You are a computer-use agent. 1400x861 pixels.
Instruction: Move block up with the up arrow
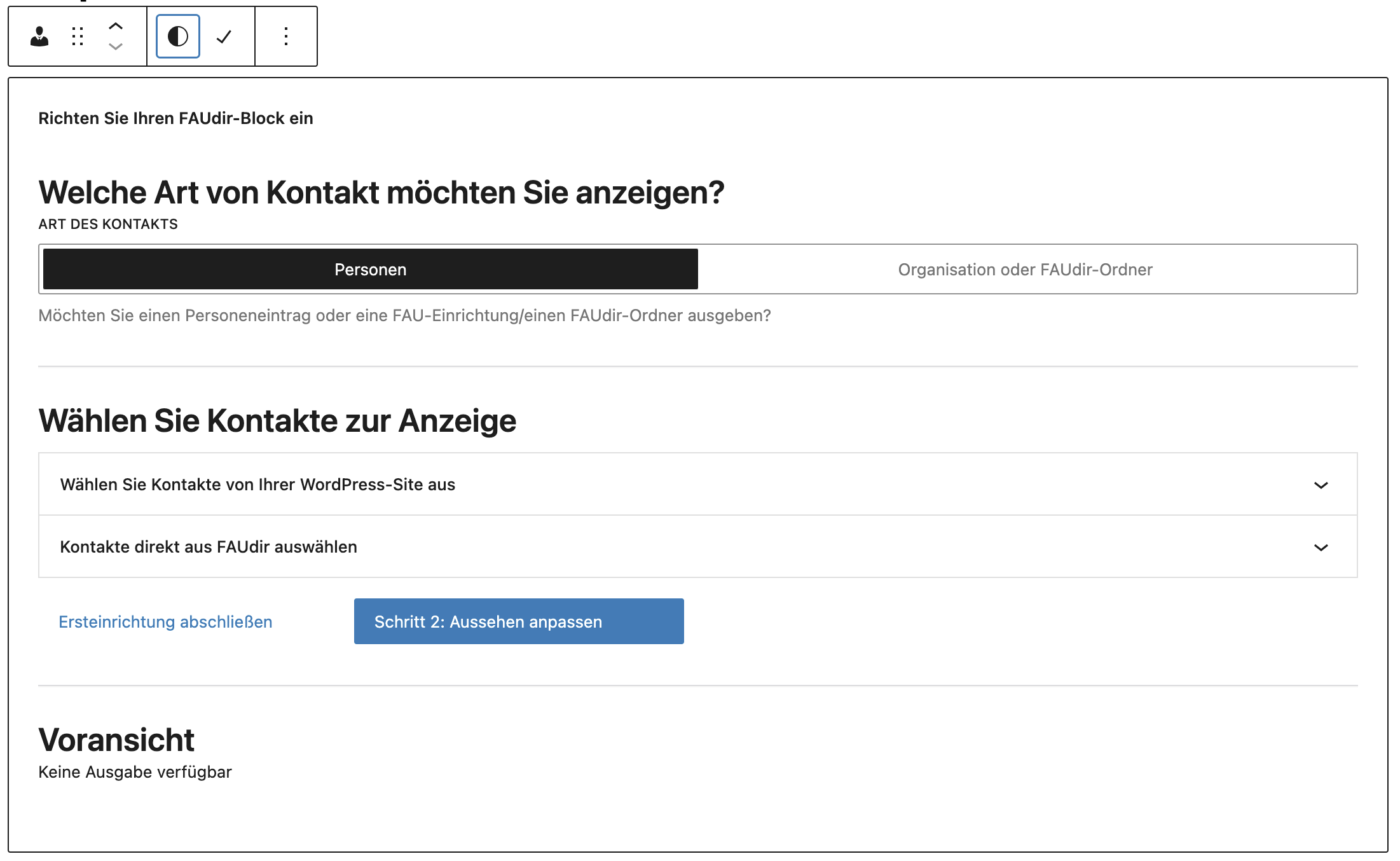(x=115, y=26)
